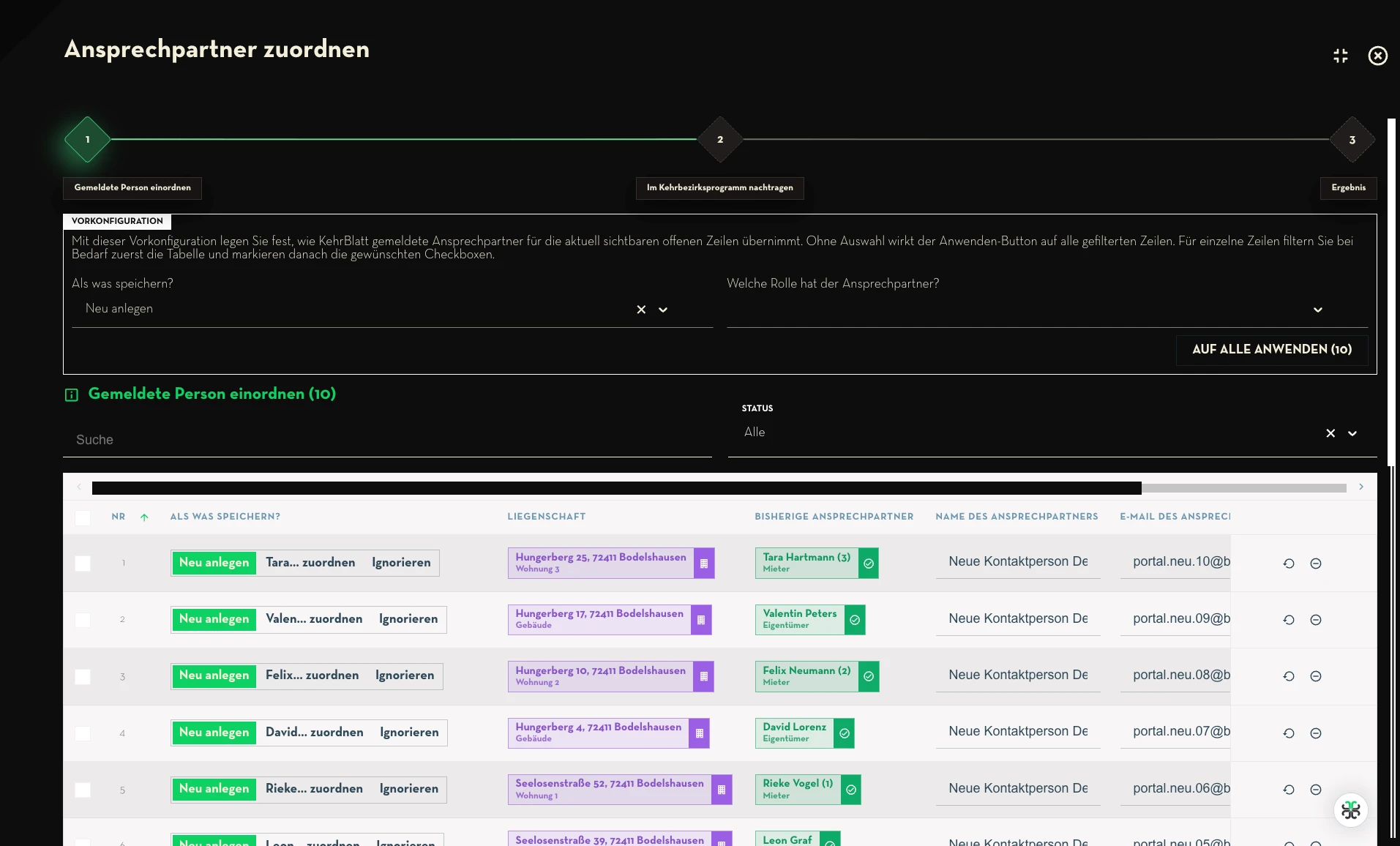Click check icon on Tara Hartmann chip
This screenshot has height=846, width=1400.
click(869, 564)
